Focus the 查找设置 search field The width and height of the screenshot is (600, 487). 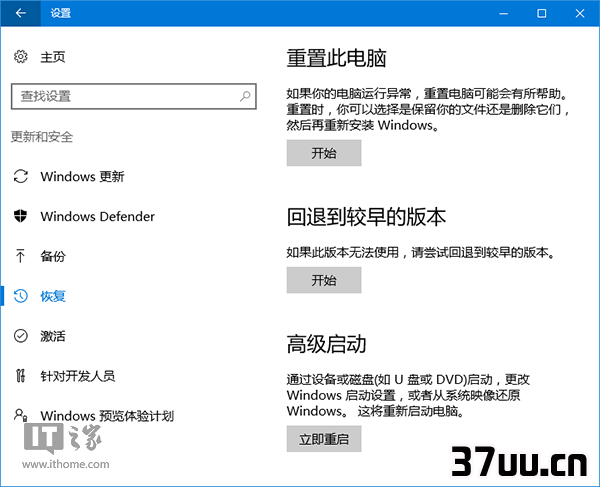point(134,96)
